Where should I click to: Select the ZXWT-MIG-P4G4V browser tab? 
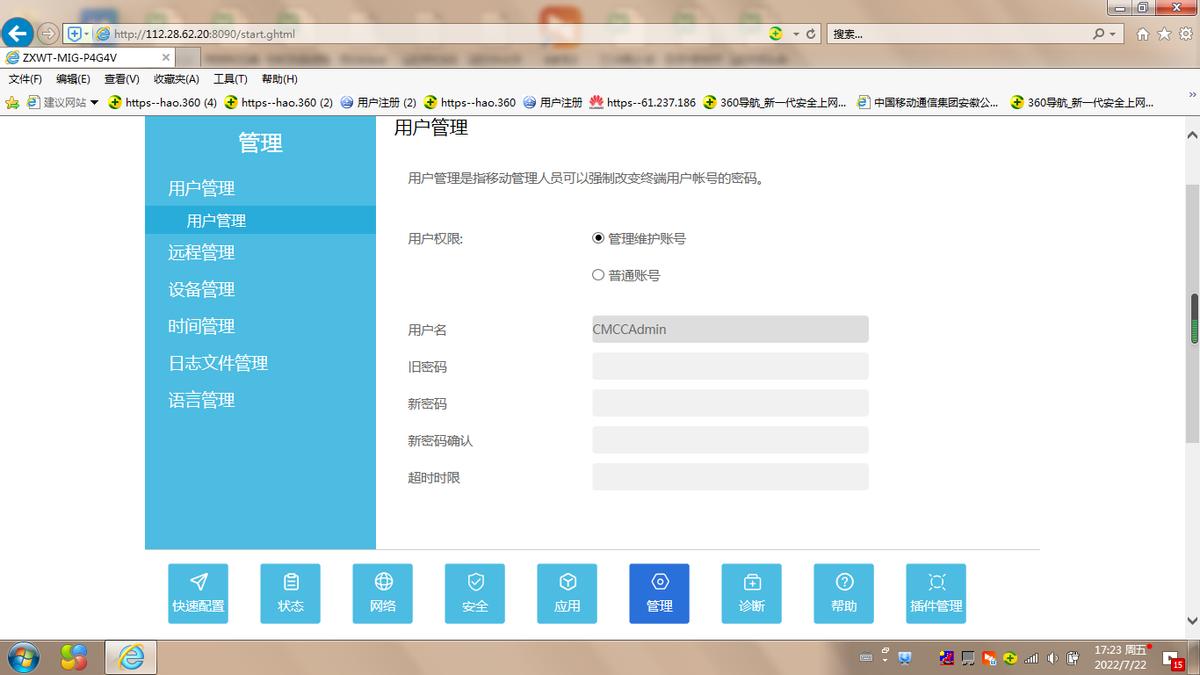click(70, 57)
